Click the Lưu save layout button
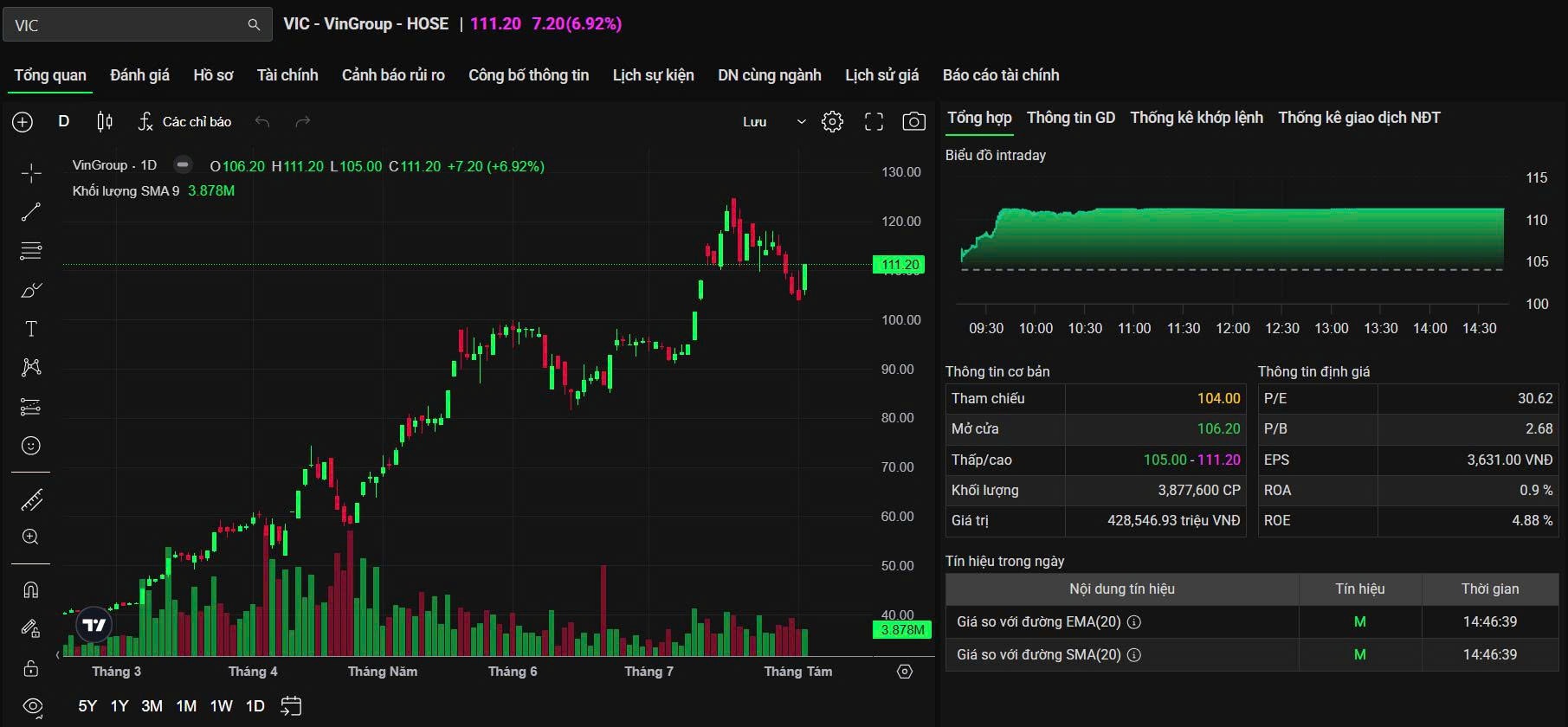Image resolution: width=1568 pixels, height=727 pixels. point(755,122)
